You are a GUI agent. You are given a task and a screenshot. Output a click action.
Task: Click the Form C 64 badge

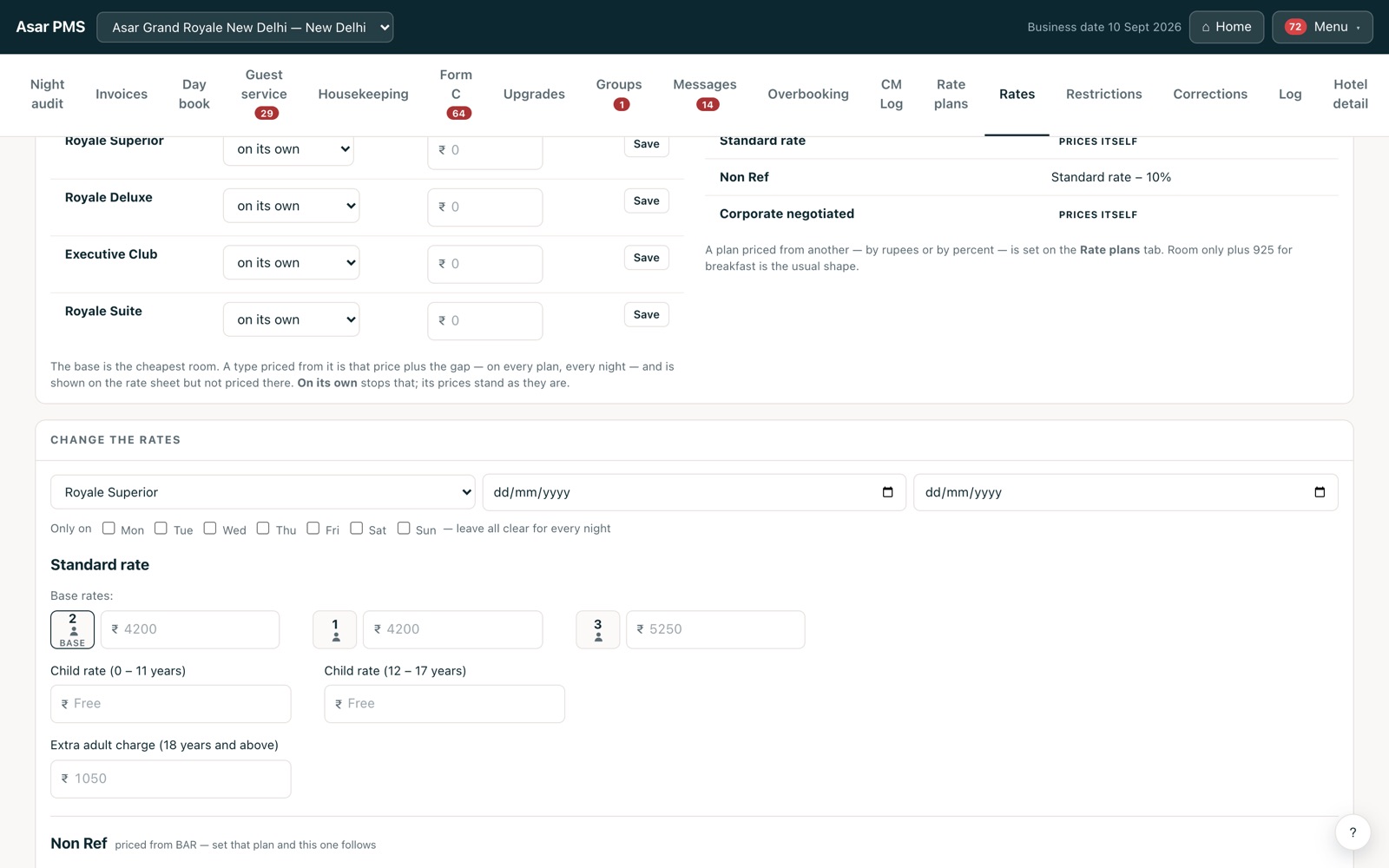click(458, 113)
